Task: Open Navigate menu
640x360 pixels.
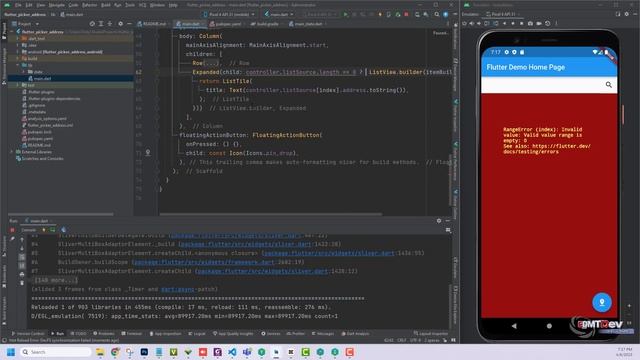Action: click(x=57, y=5)
